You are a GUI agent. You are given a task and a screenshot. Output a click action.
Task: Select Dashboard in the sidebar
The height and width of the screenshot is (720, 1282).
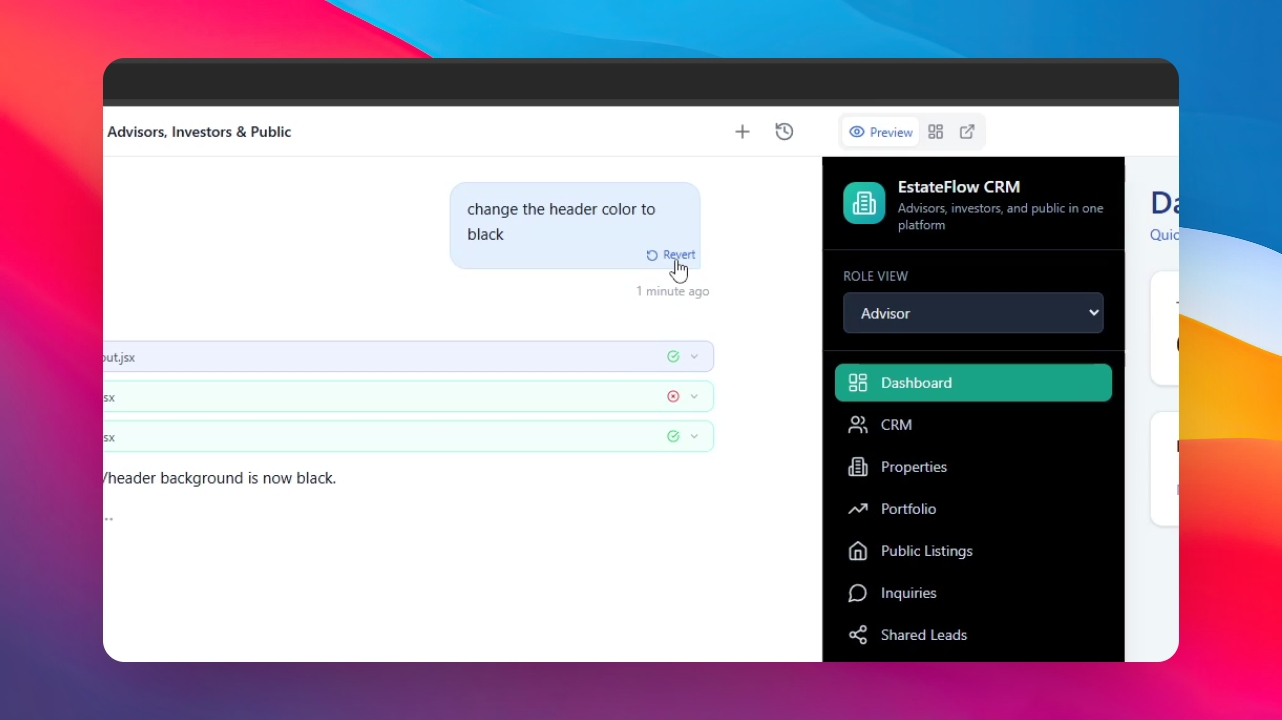[973, 383]
